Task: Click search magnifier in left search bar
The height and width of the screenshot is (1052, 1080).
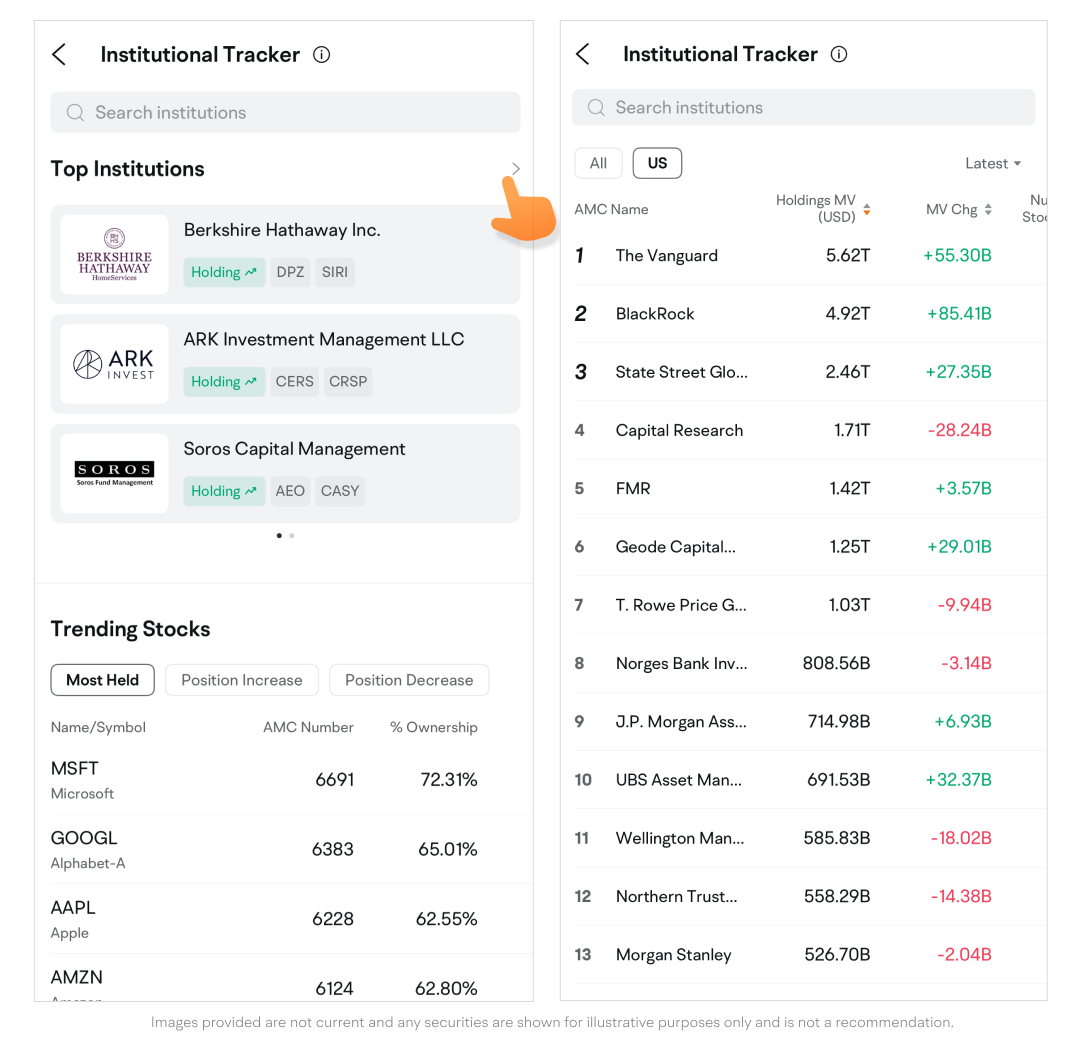Action: [x=75, y=112]
